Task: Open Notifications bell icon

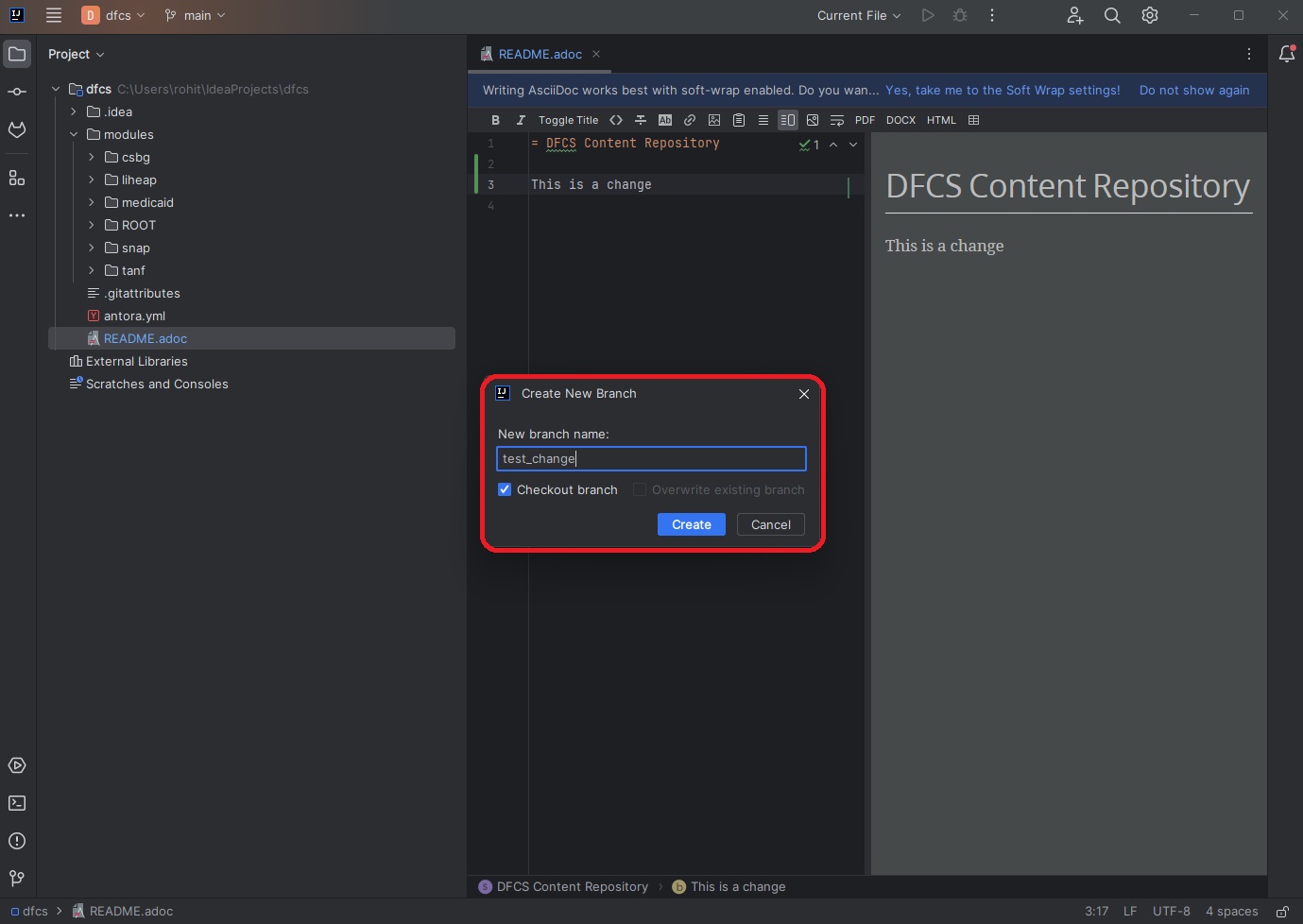Action: coord(1287,54)
